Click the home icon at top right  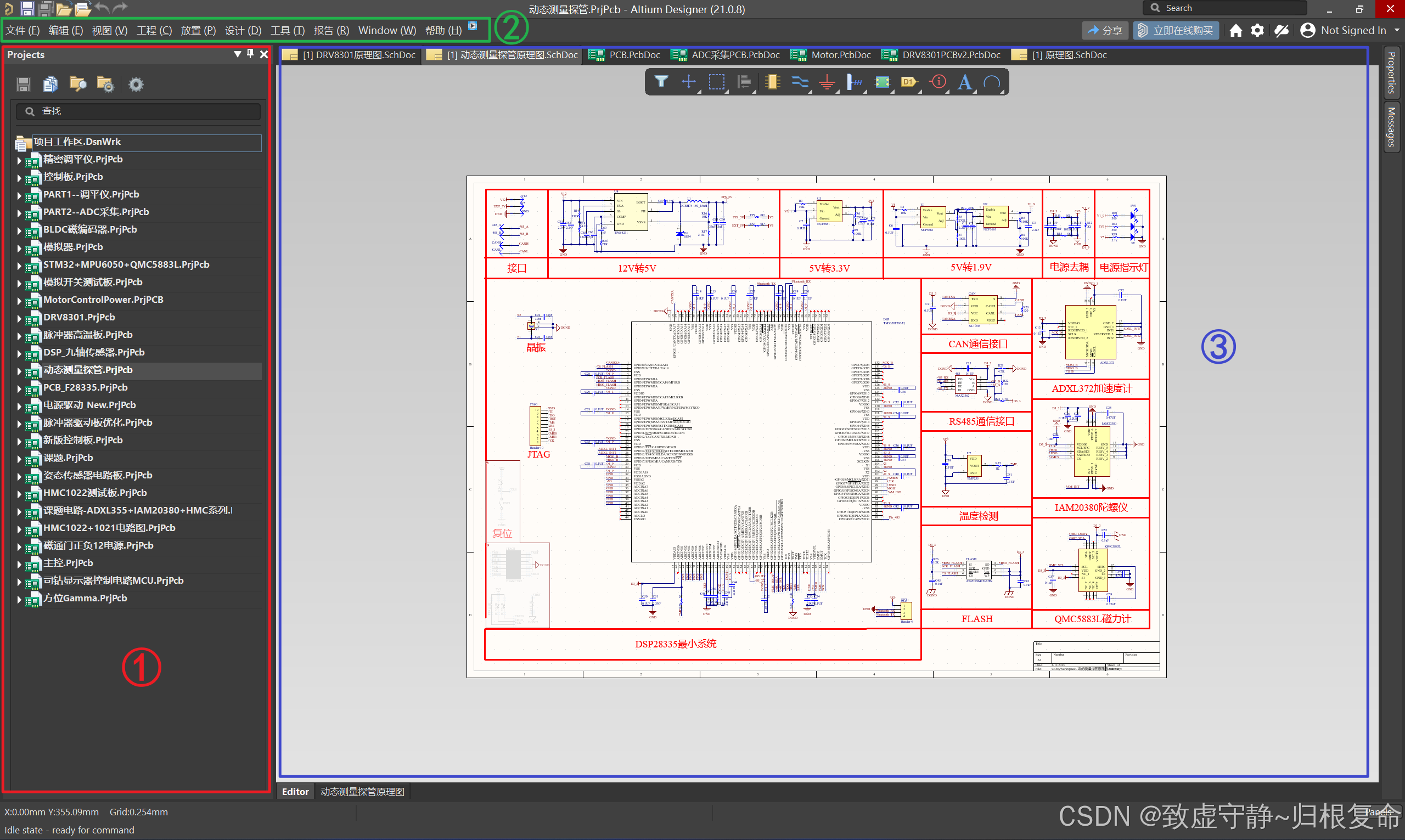pyautogui.click(x=1236, y=31)
